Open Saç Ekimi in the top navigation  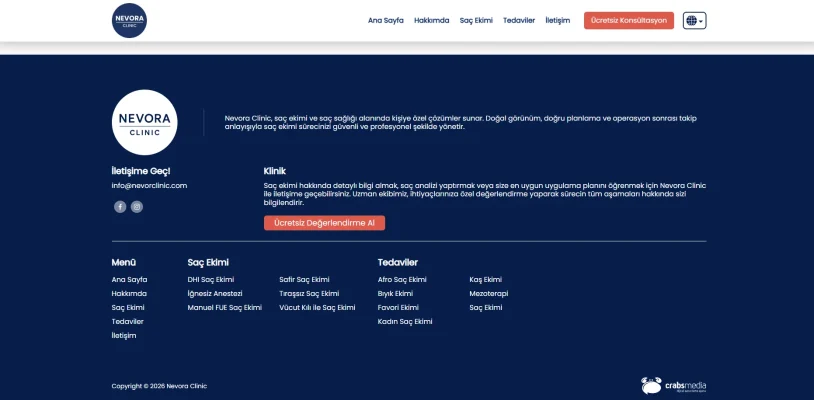tap(476, 21)
